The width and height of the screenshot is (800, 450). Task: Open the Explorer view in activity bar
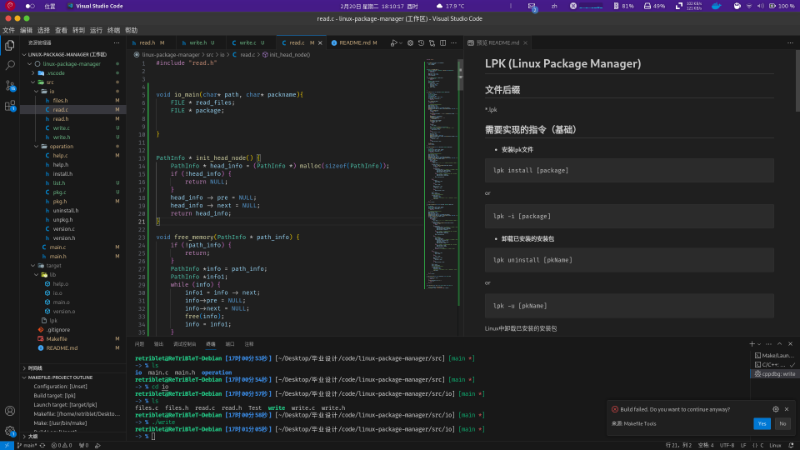tap(10, 45)
